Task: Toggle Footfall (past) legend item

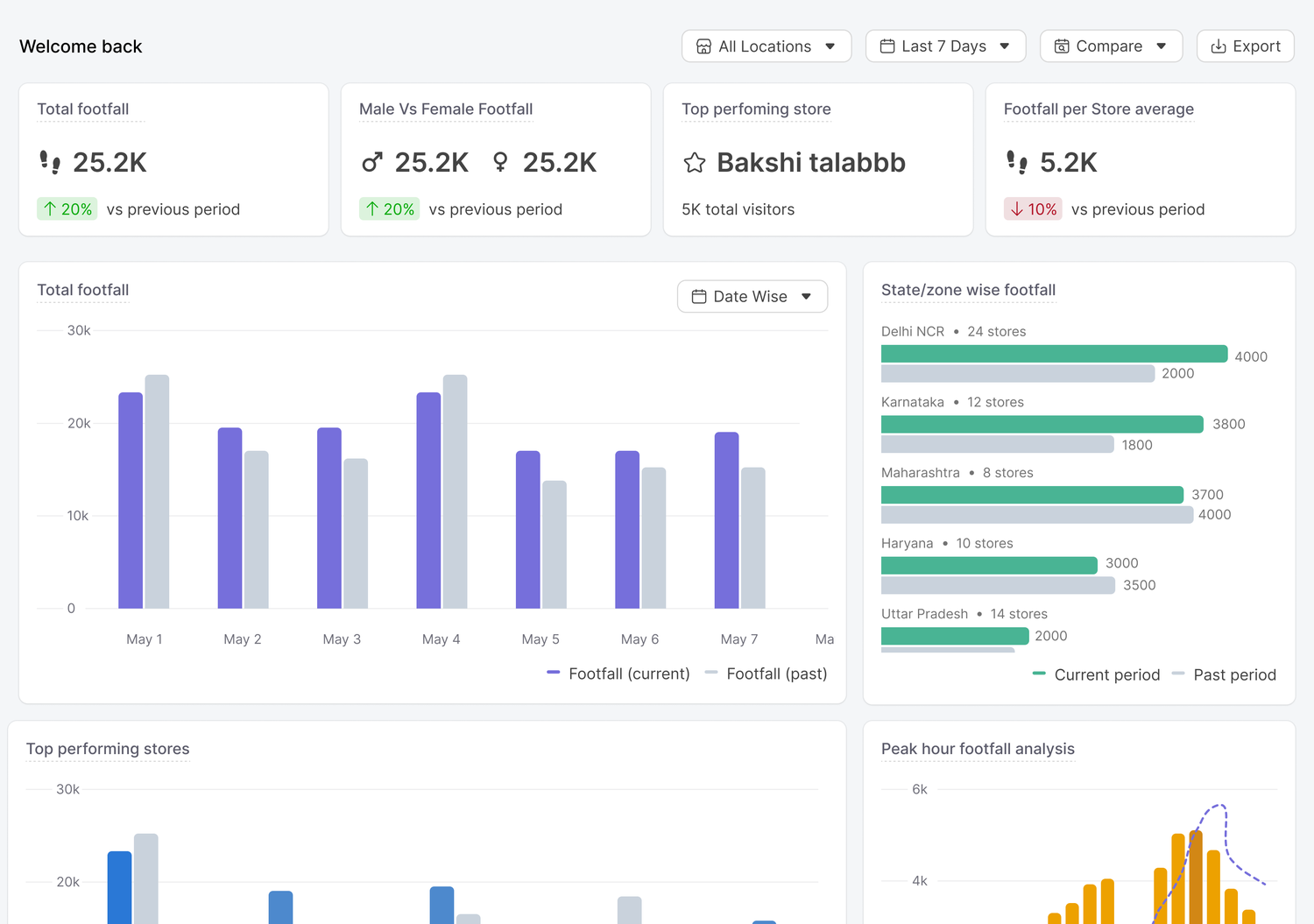Action: pyautogui.click(x=766, y=674)
